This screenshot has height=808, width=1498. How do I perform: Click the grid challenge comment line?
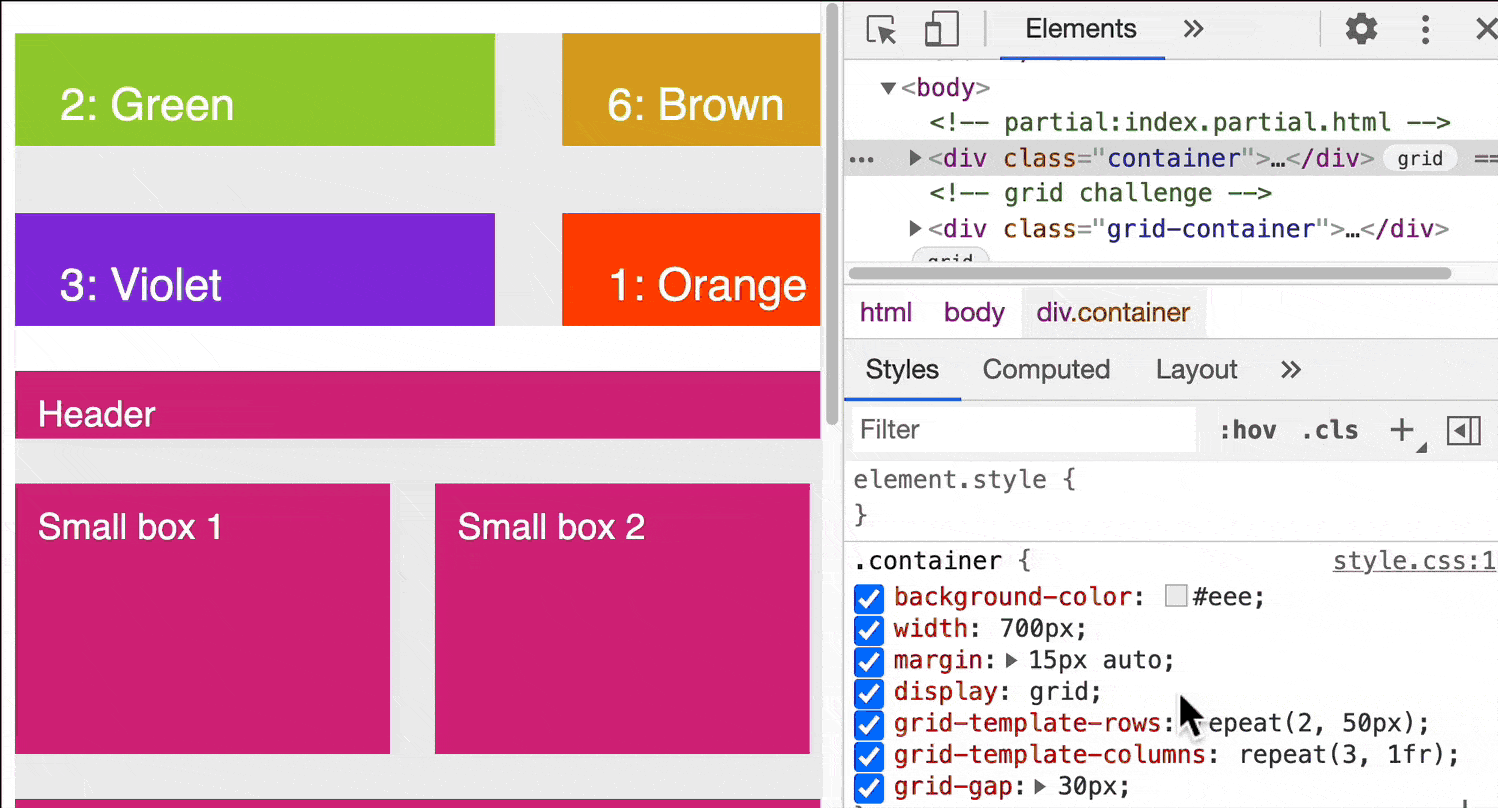click(1100, 193)
